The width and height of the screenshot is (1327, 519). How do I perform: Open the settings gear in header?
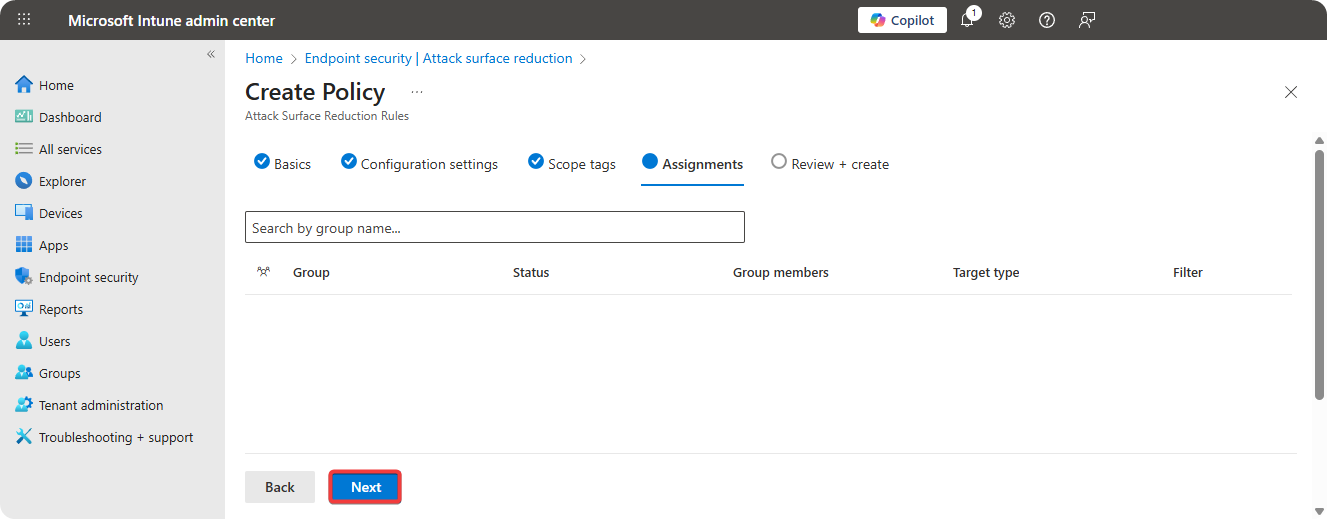coord(1007,20)
